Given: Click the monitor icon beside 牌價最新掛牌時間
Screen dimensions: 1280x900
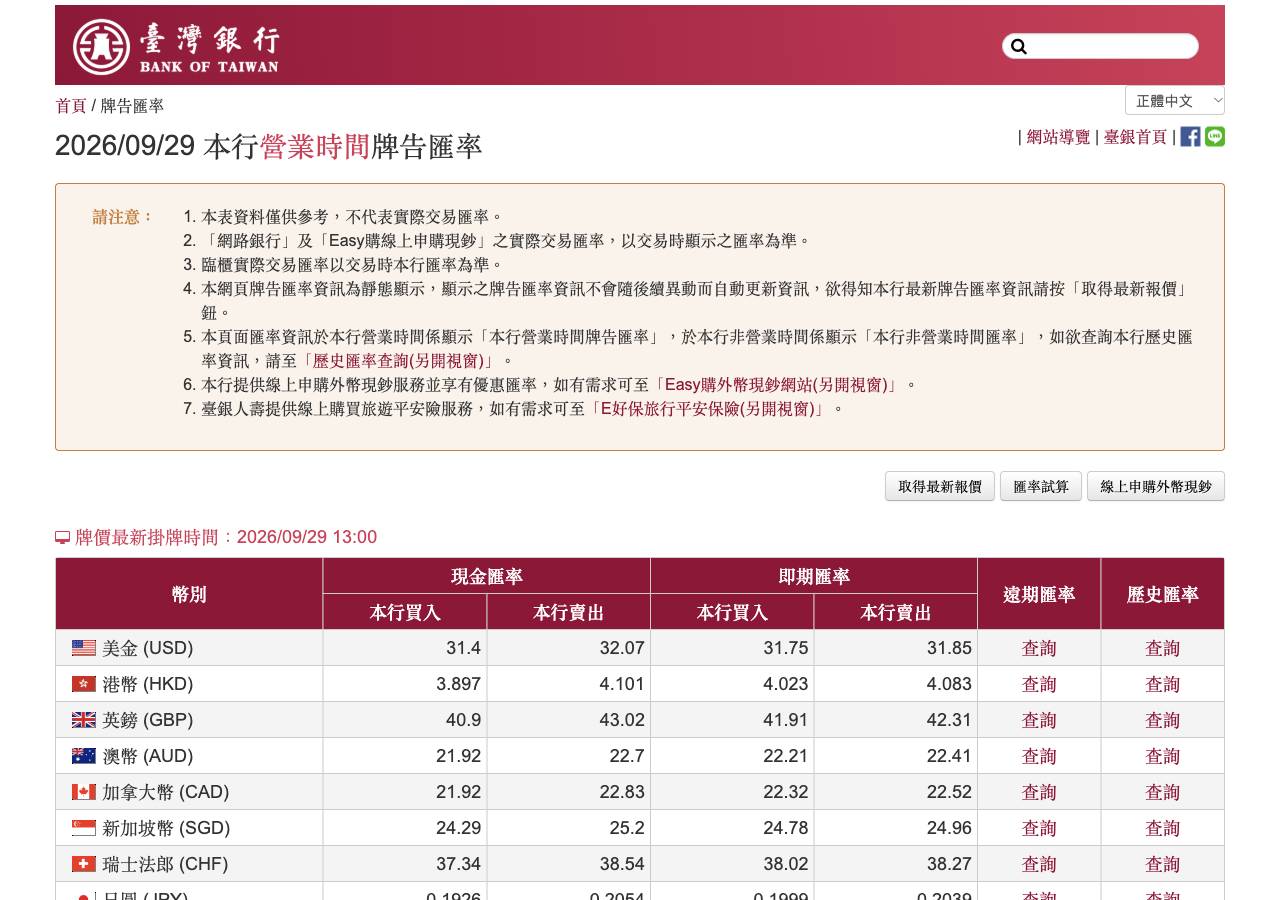Looking at the screenshot, I should point(63,538).
